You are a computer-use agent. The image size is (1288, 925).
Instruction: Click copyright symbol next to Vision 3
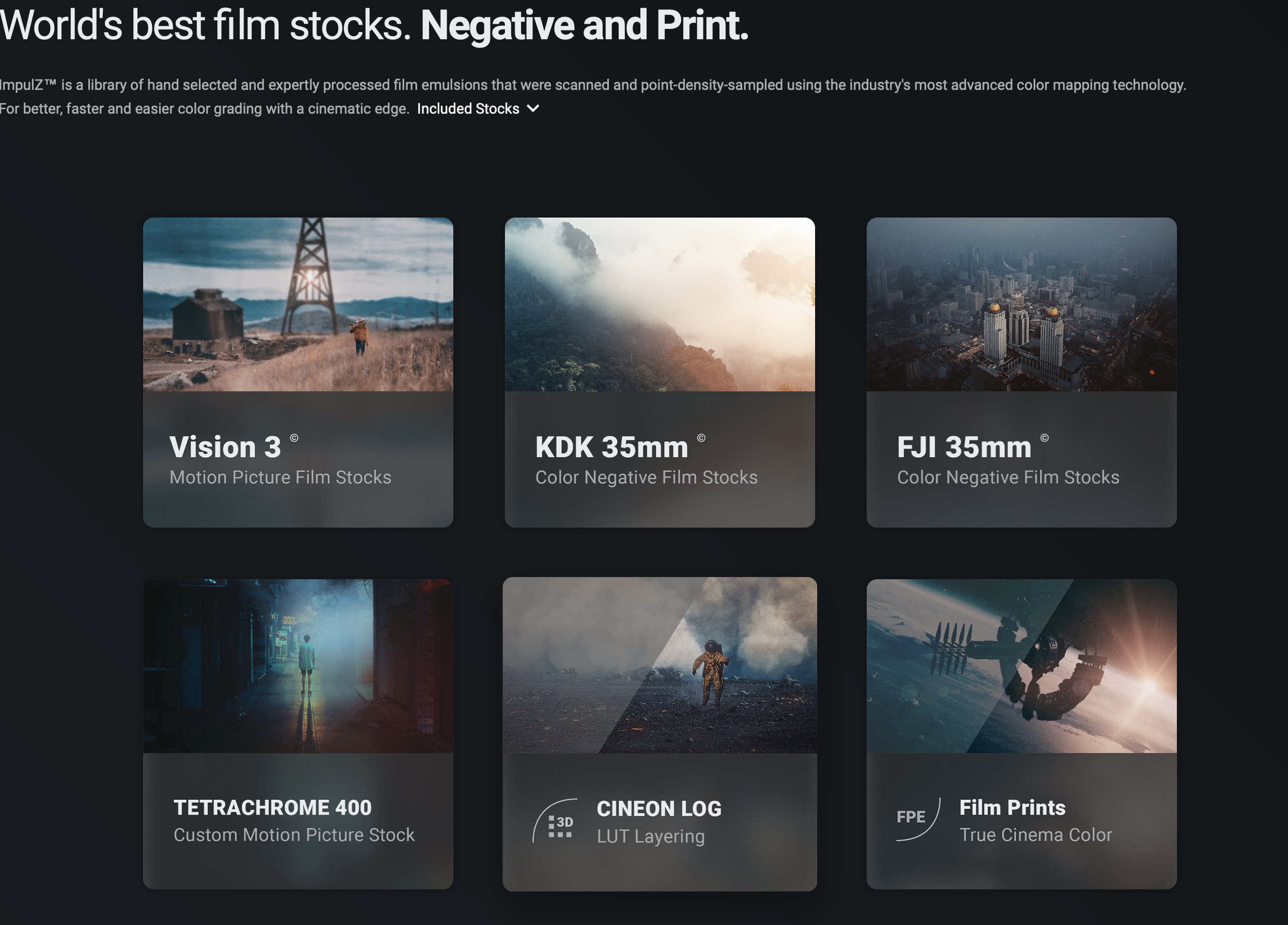coord(294,438)
